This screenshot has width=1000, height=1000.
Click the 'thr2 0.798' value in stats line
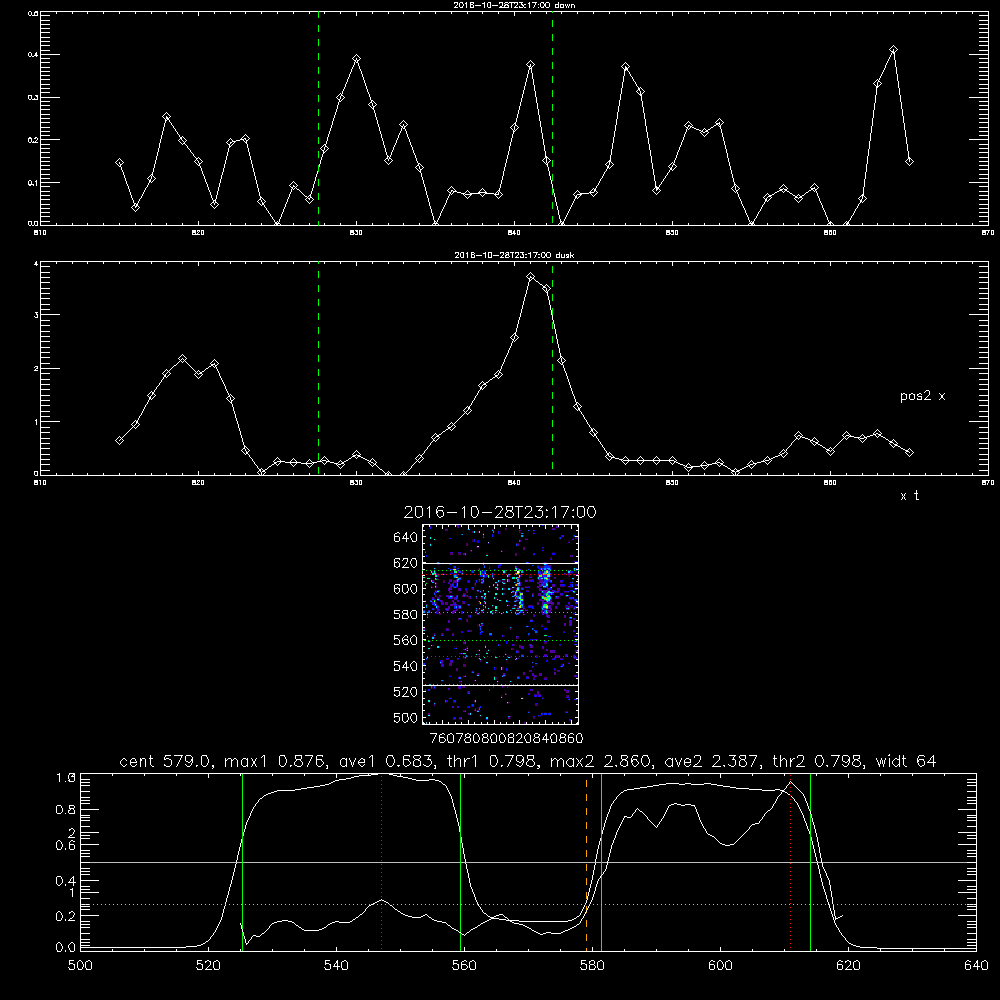click(x=818, y=761)
